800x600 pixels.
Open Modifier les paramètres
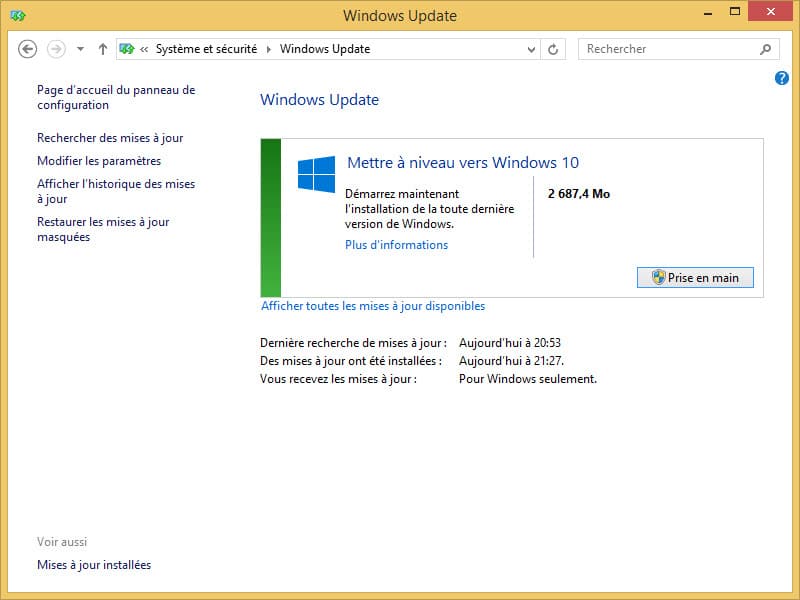tap(99, 161)
